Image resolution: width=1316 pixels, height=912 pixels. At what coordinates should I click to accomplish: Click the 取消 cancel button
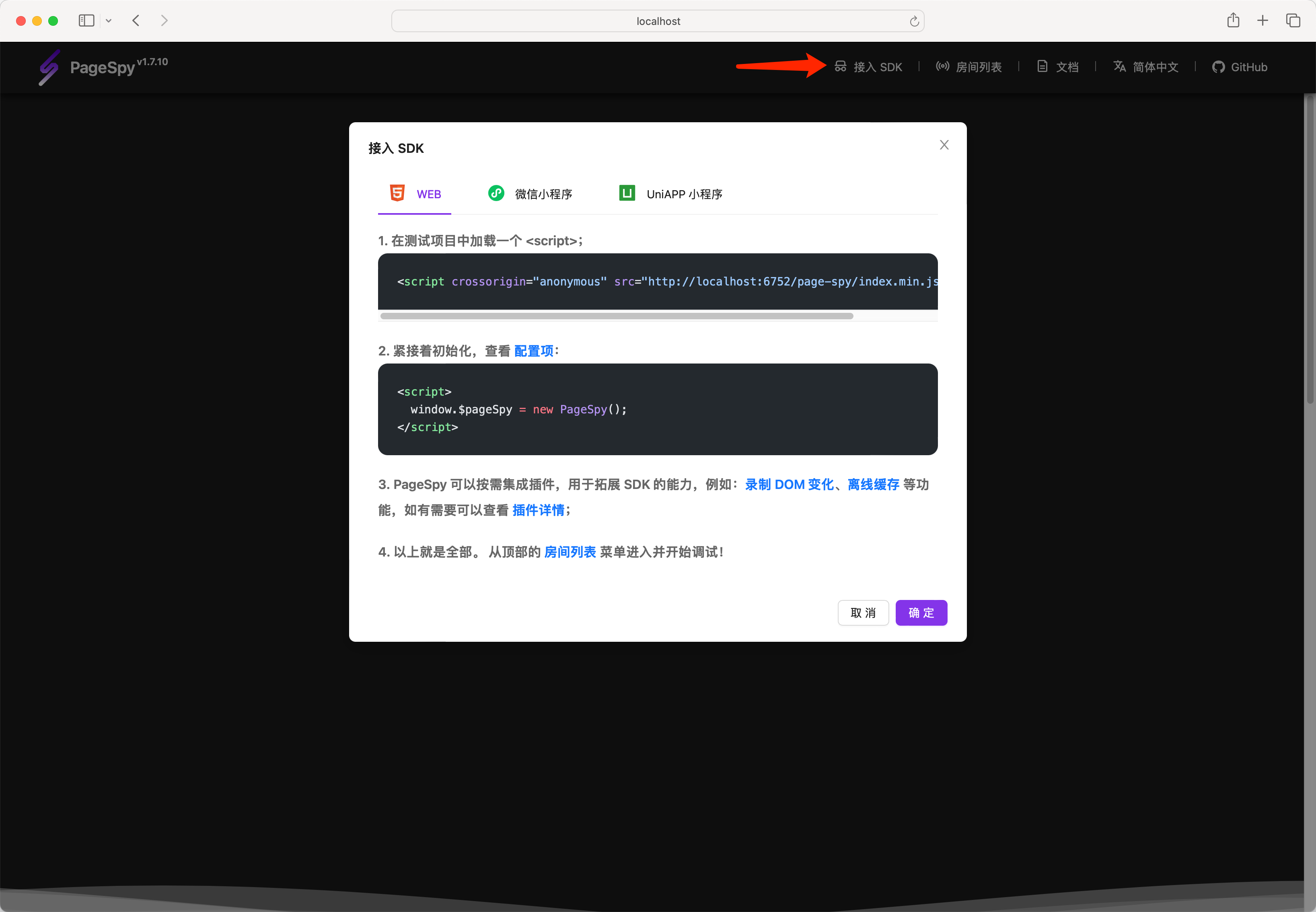tap(863, 612)
